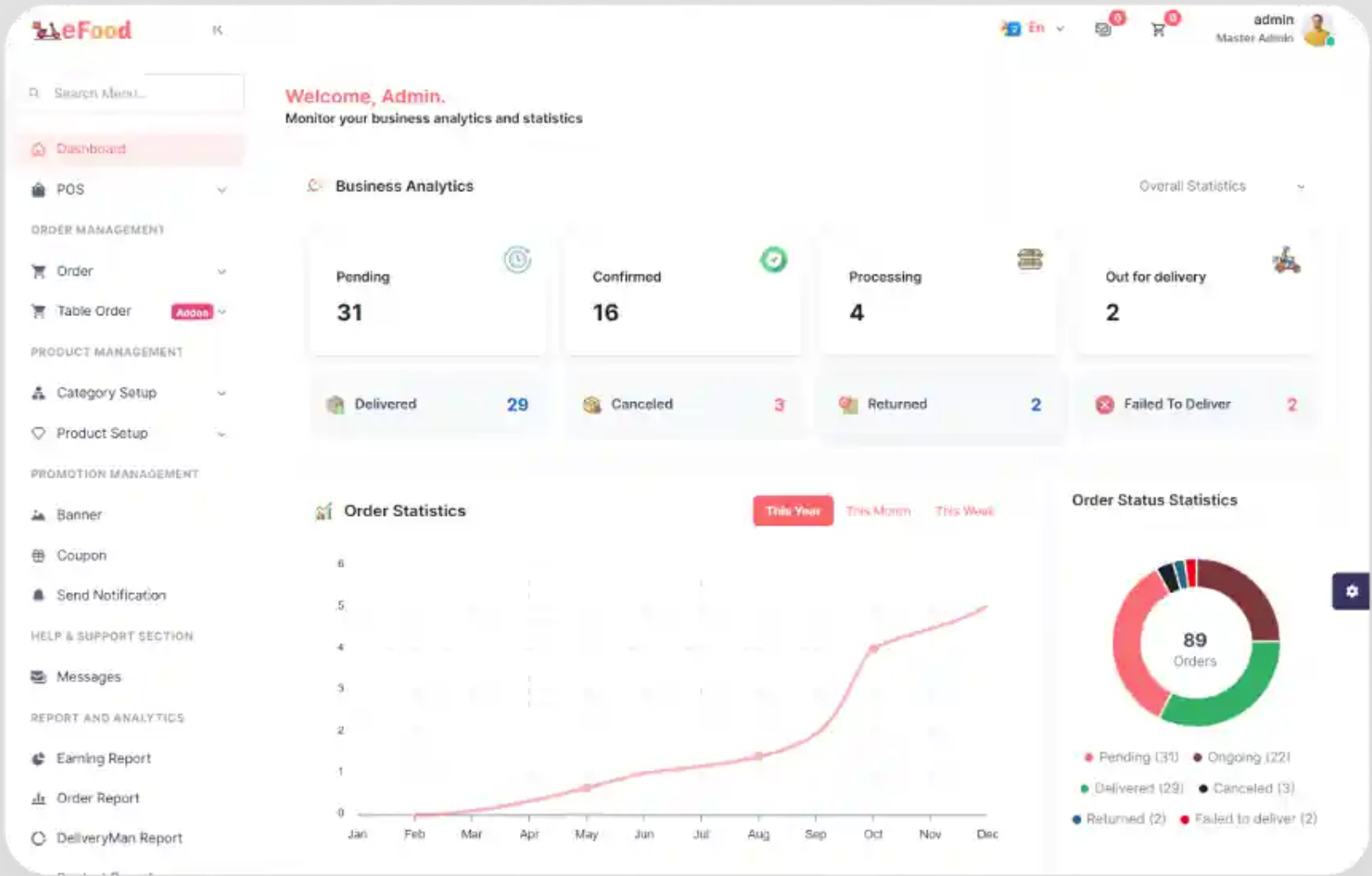Click the Coupon icon

[x=38, y=556]
